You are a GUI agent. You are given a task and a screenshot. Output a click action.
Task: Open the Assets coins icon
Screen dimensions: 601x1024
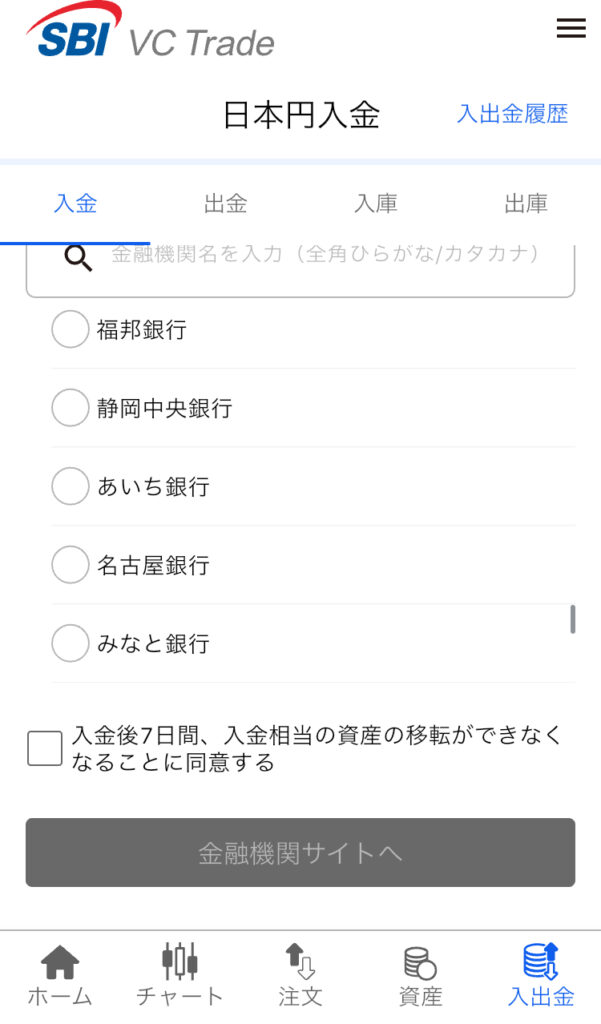420,963
